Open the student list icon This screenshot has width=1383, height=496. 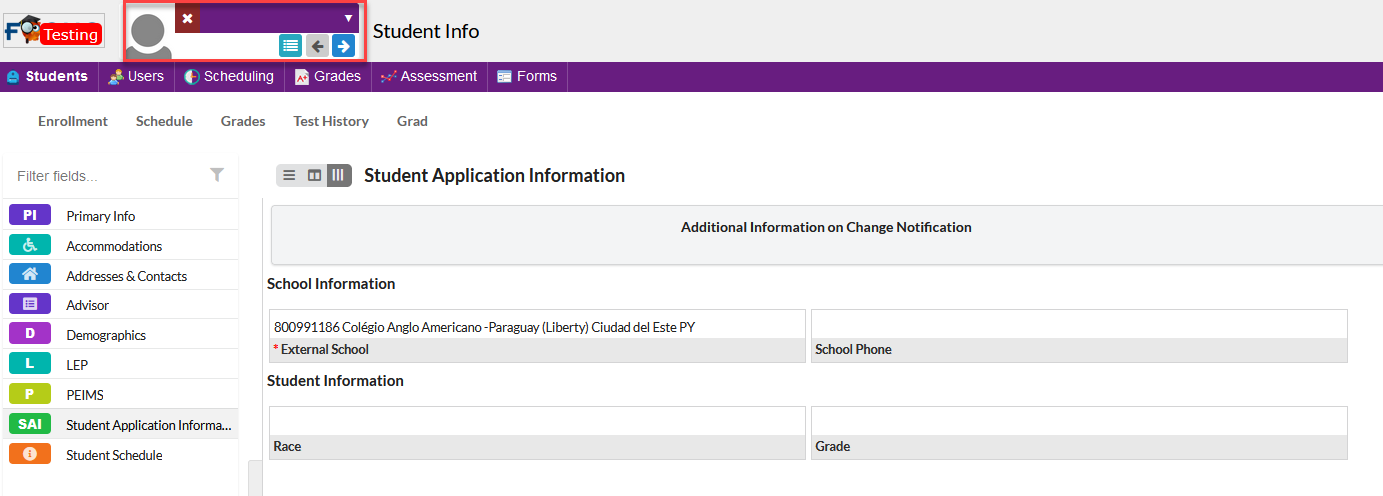(290, 45)
